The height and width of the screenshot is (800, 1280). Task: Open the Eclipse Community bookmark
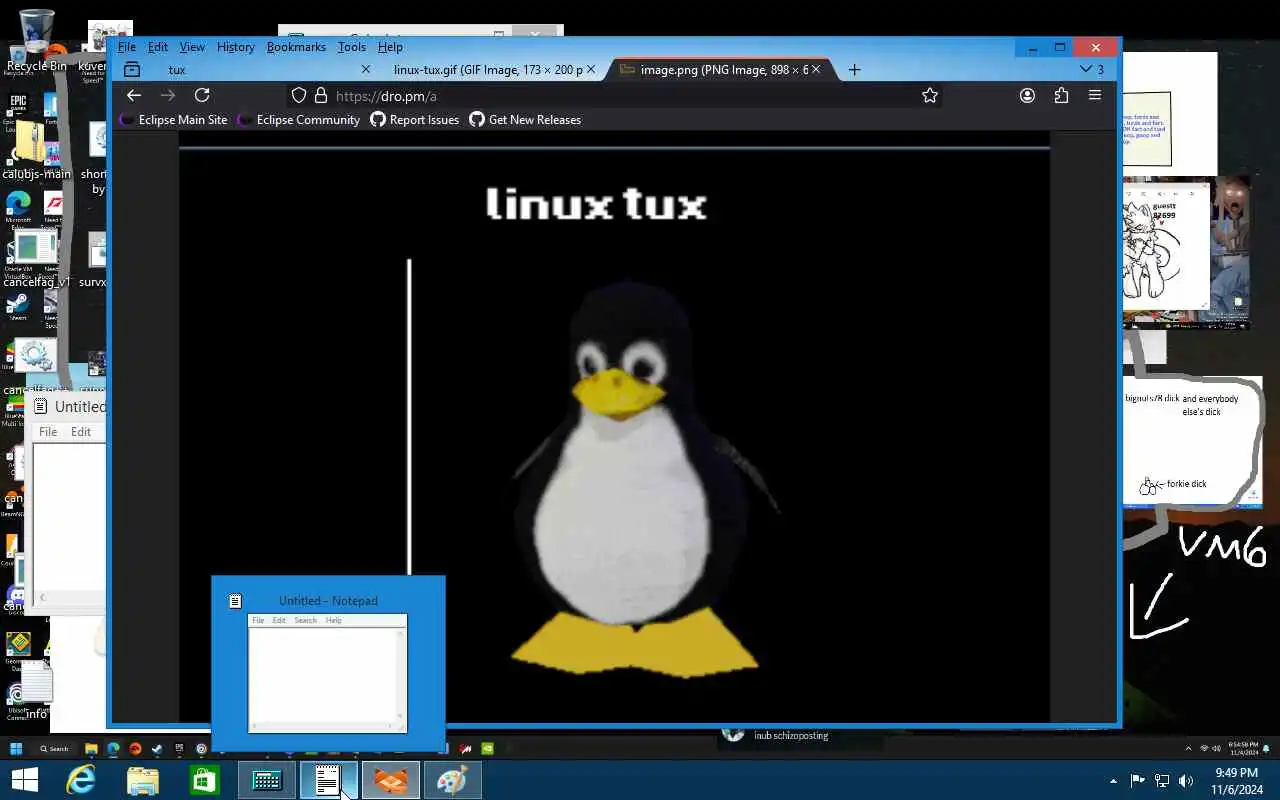pos(299,119)
